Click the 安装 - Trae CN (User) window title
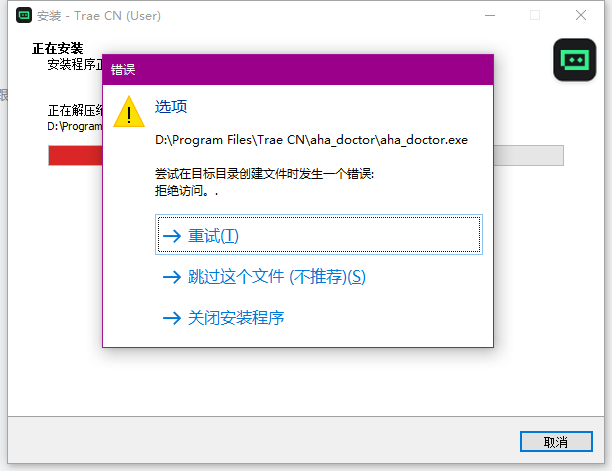 click(98, 15)
